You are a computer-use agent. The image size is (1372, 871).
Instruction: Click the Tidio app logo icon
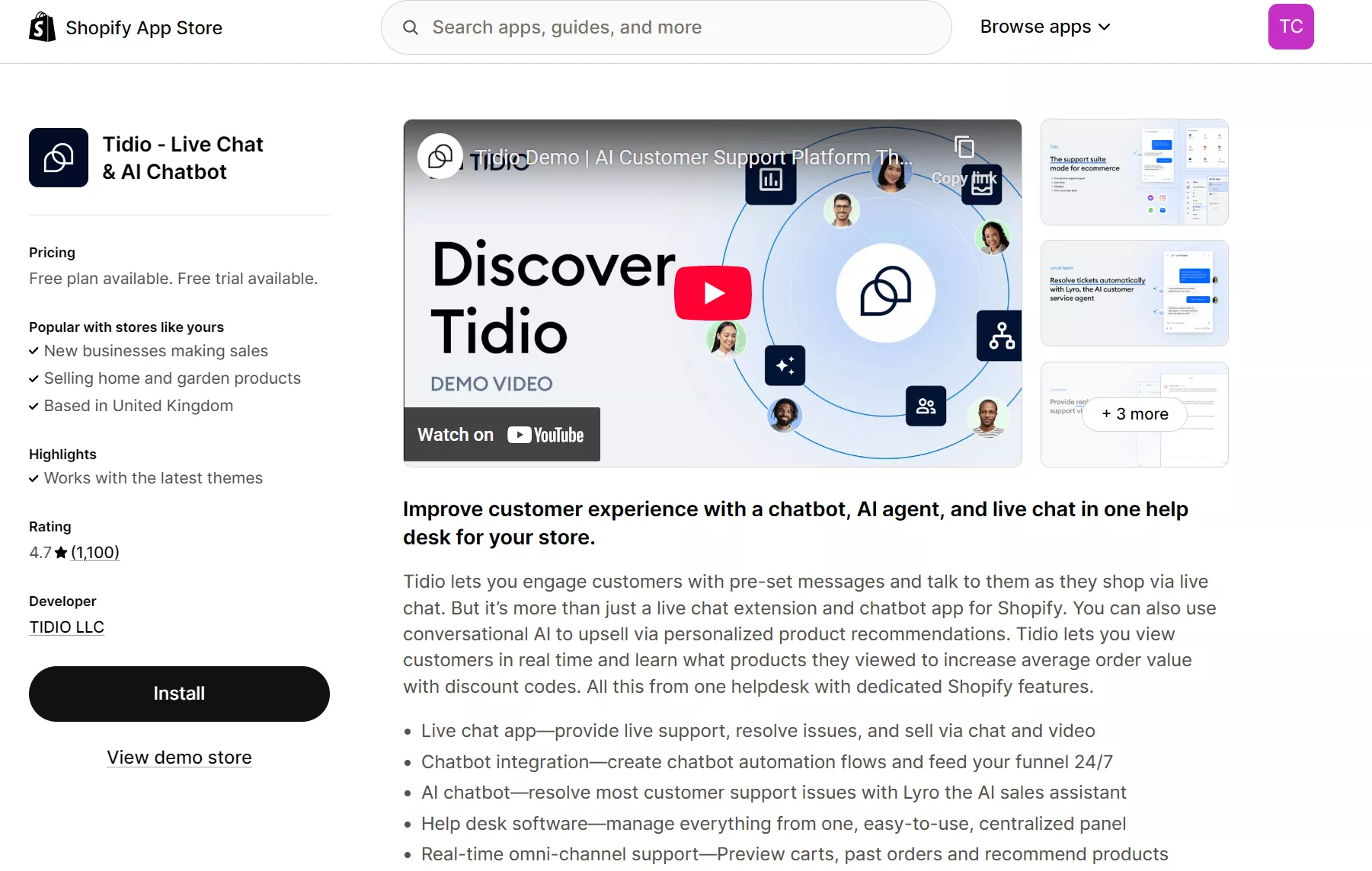point(59,158)
